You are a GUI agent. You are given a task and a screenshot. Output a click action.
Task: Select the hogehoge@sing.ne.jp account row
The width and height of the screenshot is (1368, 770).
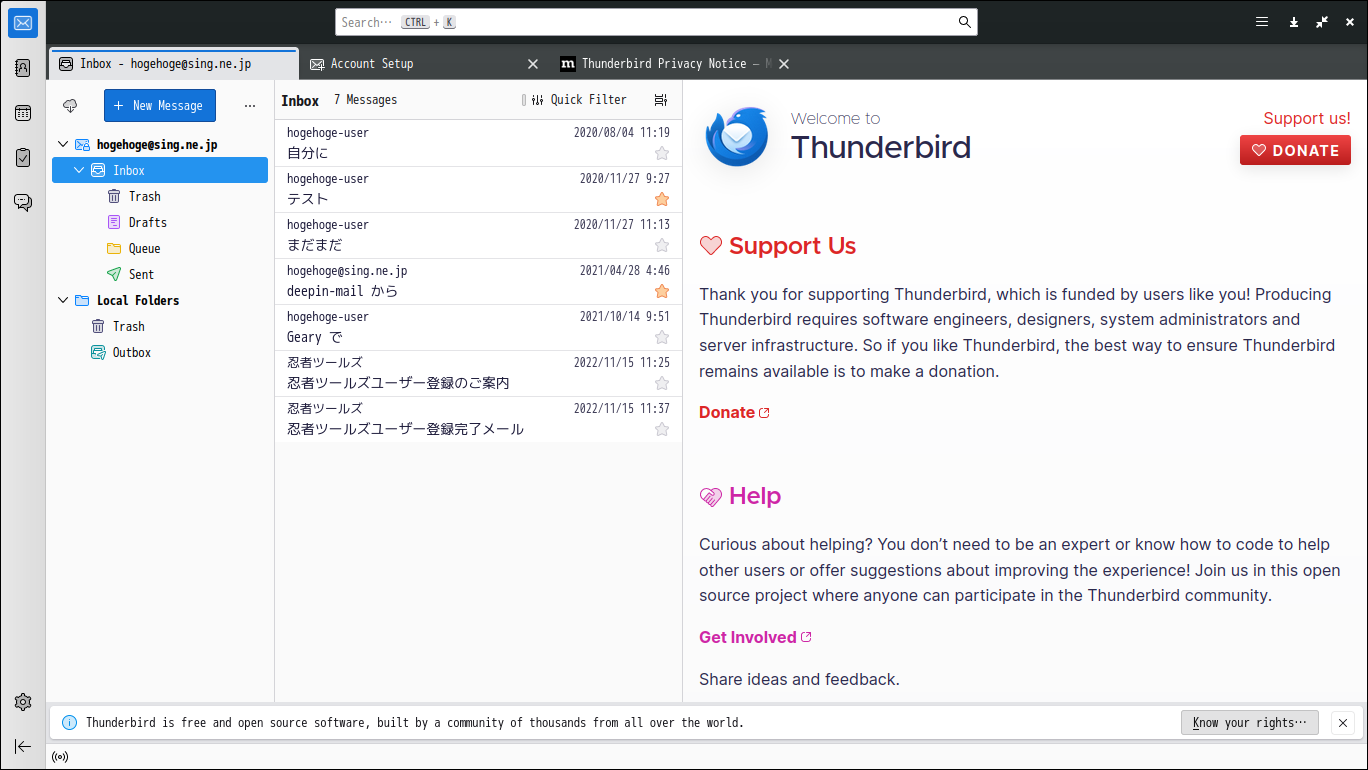pyautogui.click(x=160, y=145)
